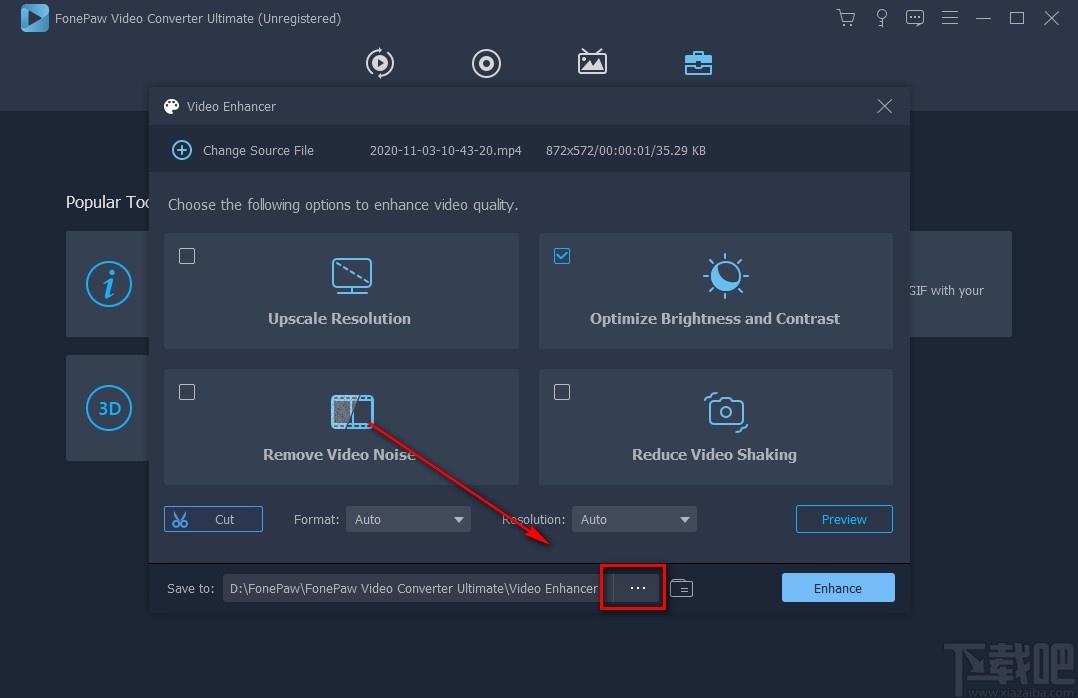Open the feedback chat icon

pos(914,18)
